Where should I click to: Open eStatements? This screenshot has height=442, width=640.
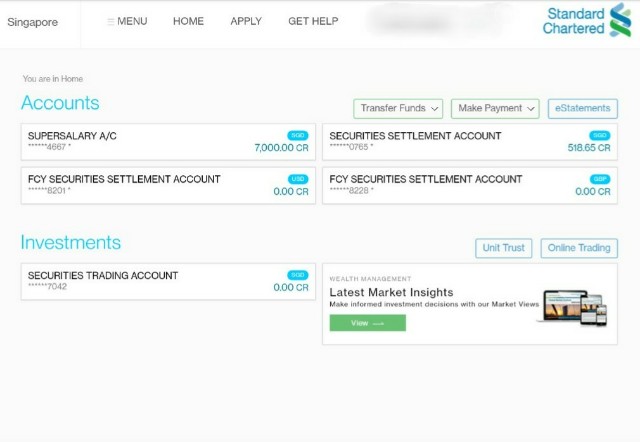click(582, 109)
